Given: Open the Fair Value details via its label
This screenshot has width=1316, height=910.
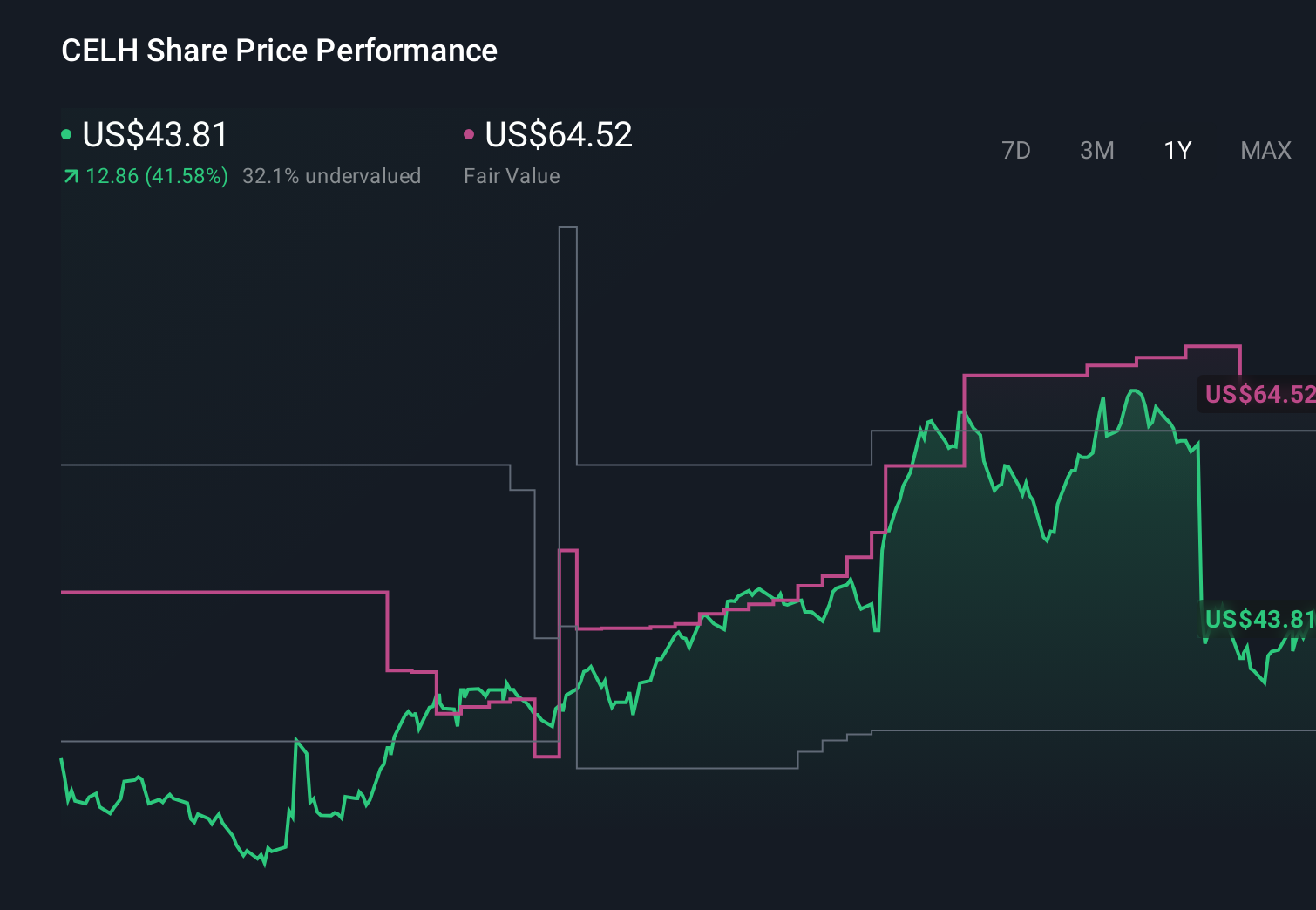Looking at the screenshot, I should coord(512,176).
